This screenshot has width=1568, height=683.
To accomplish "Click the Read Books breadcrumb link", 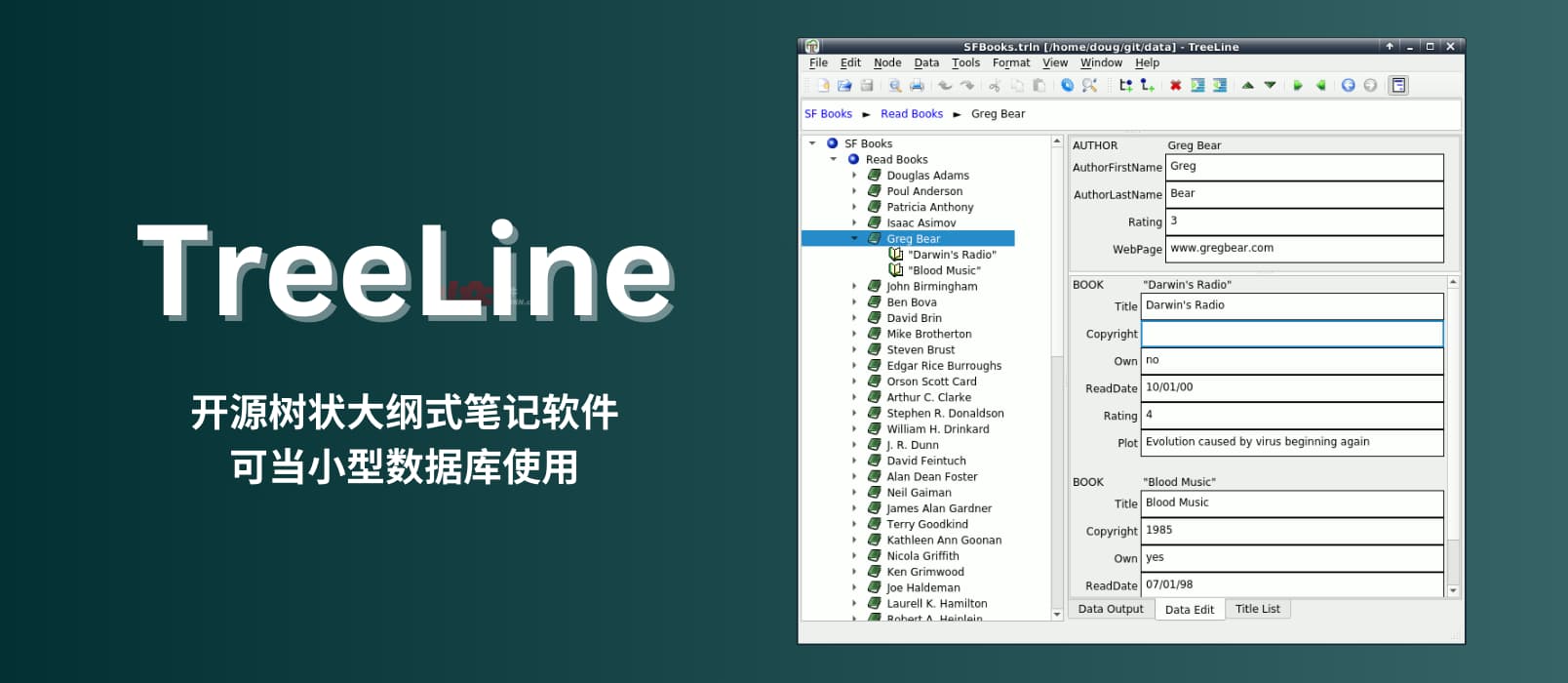I will click(x=911, y=114).
